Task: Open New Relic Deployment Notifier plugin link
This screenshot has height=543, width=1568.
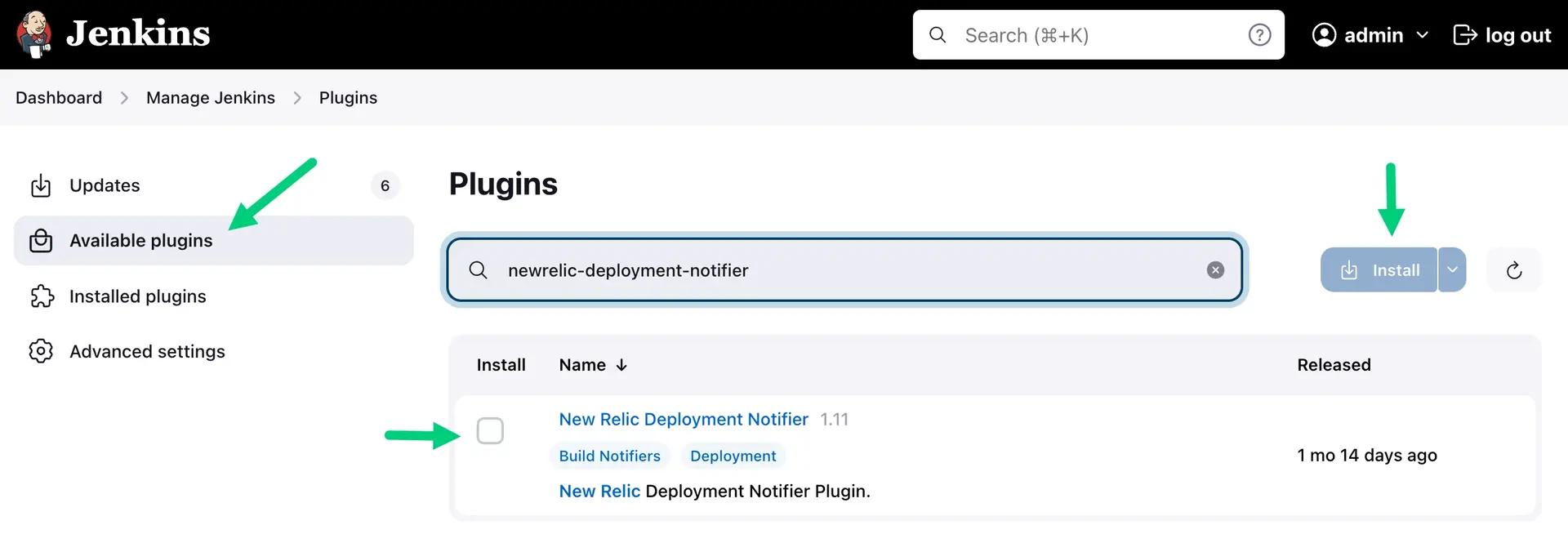Action: [x=683, y=420]
